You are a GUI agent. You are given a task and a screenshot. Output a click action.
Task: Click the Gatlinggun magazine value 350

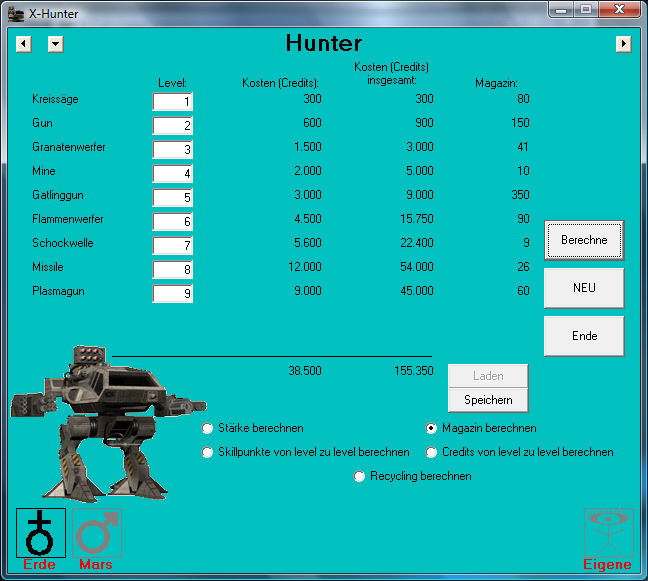click(520, 195)
